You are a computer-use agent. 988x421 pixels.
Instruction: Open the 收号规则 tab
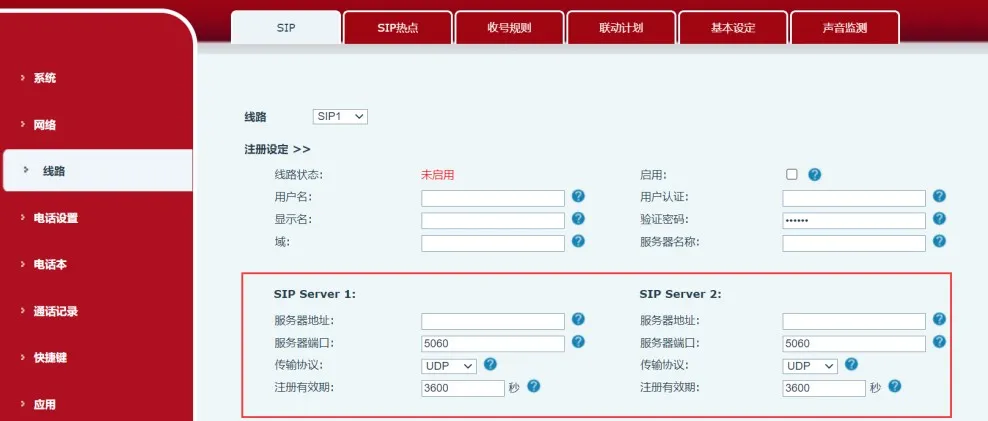[x=509, y=28]
